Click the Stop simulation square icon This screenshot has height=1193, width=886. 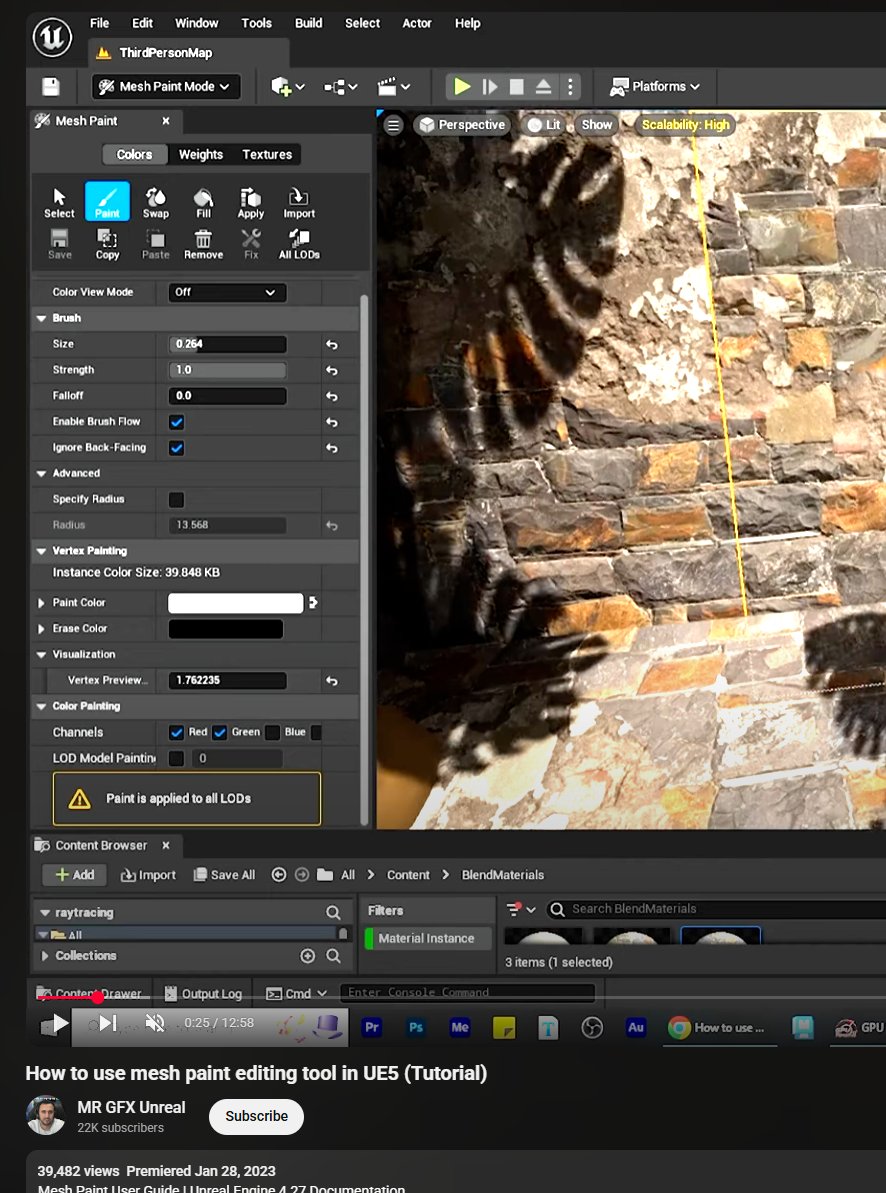516,87
